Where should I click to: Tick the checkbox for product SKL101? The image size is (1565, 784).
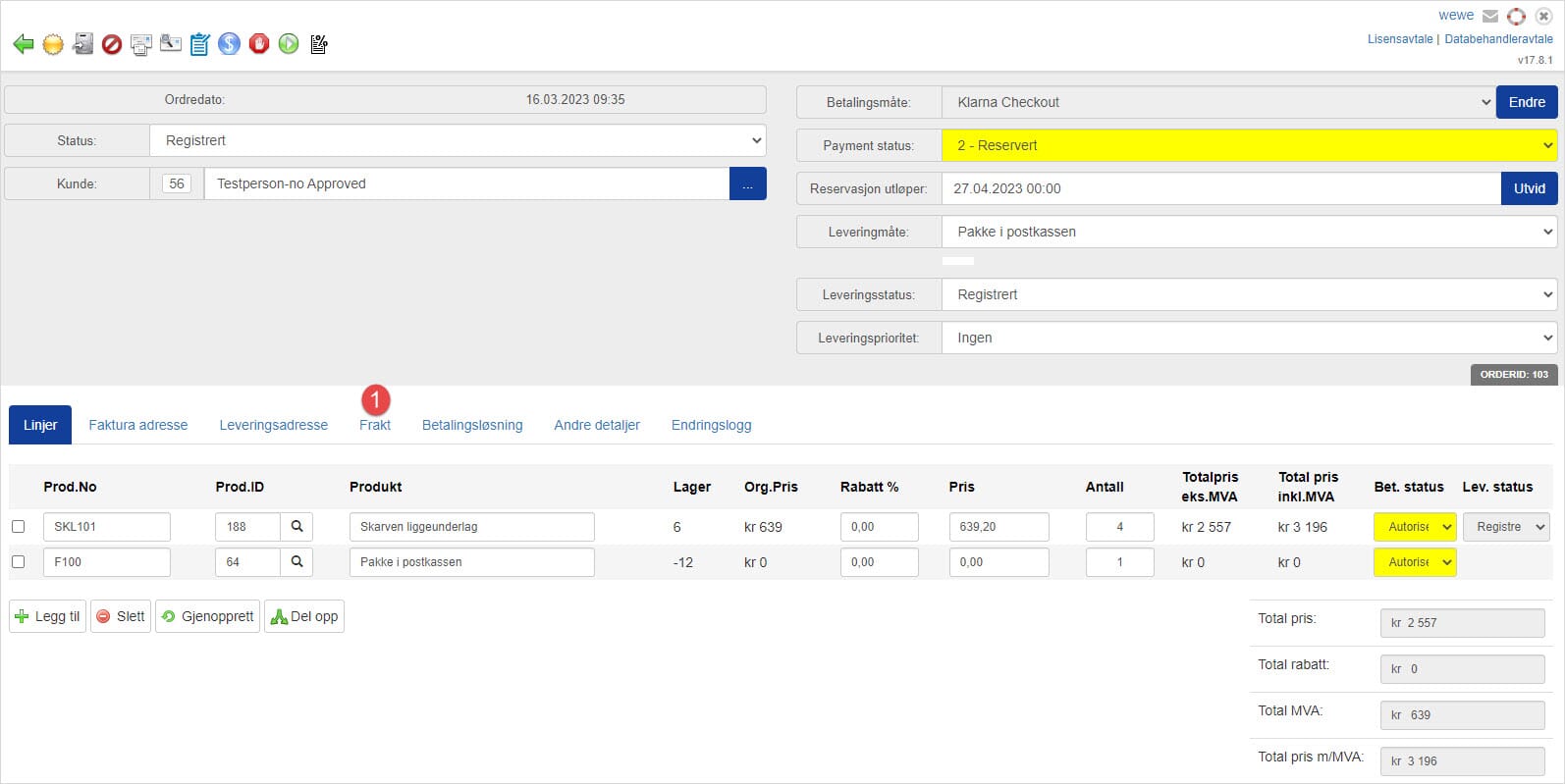coord(18,527)
